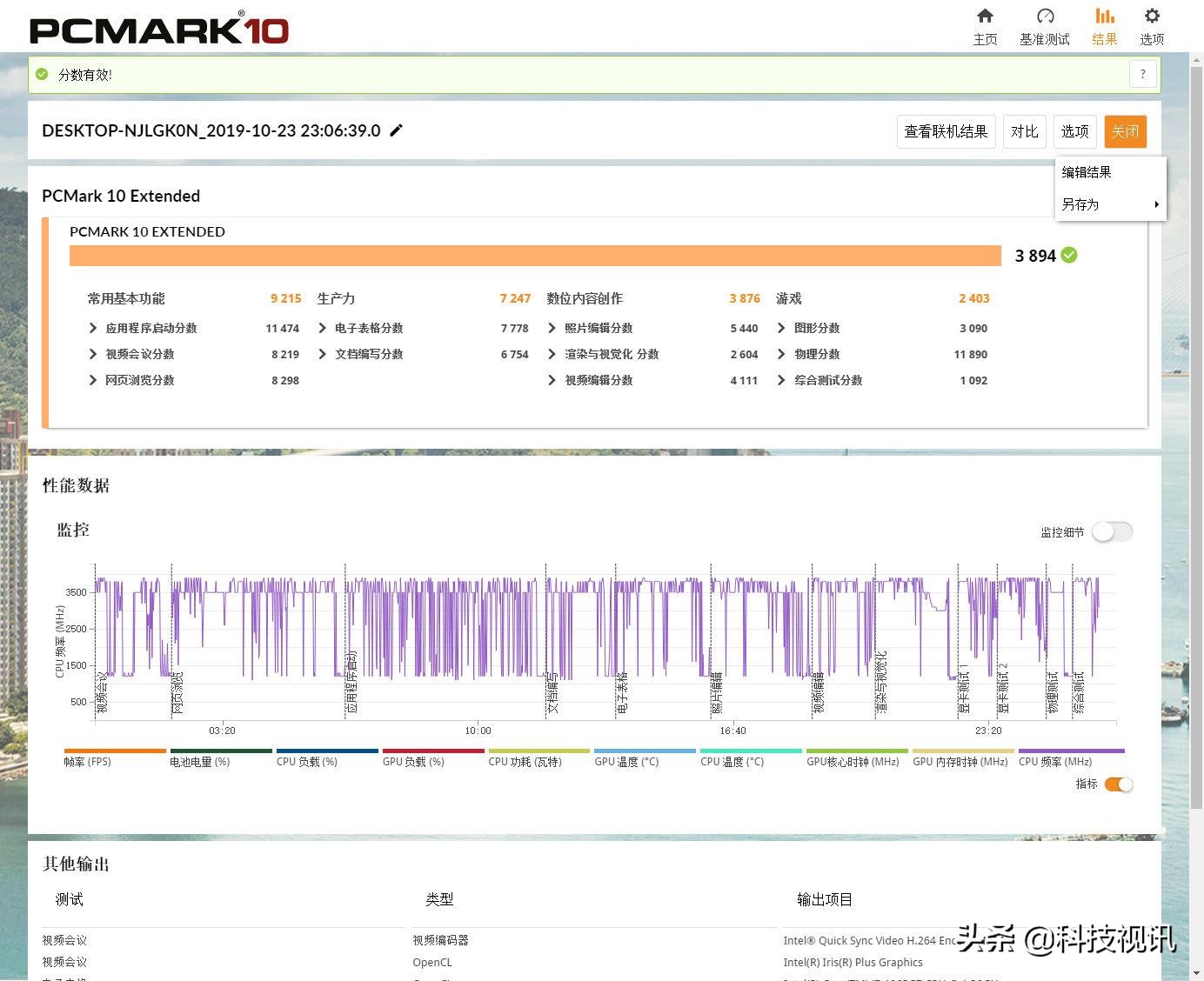Open the 选项 gear icon
This screenshot has width=1204, height=981.
[1152, 17]
